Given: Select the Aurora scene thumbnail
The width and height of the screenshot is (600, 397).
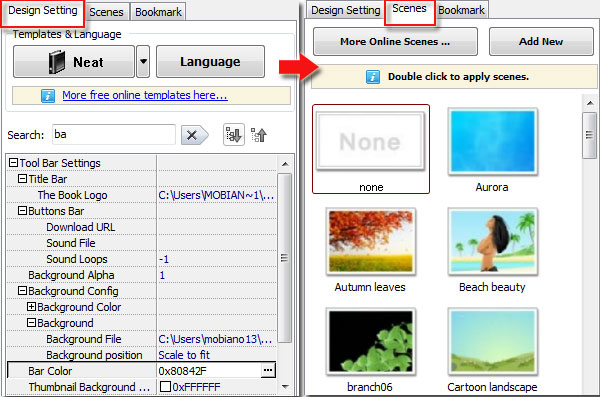Looking at the screenshot, I should (x=492, y=141).
